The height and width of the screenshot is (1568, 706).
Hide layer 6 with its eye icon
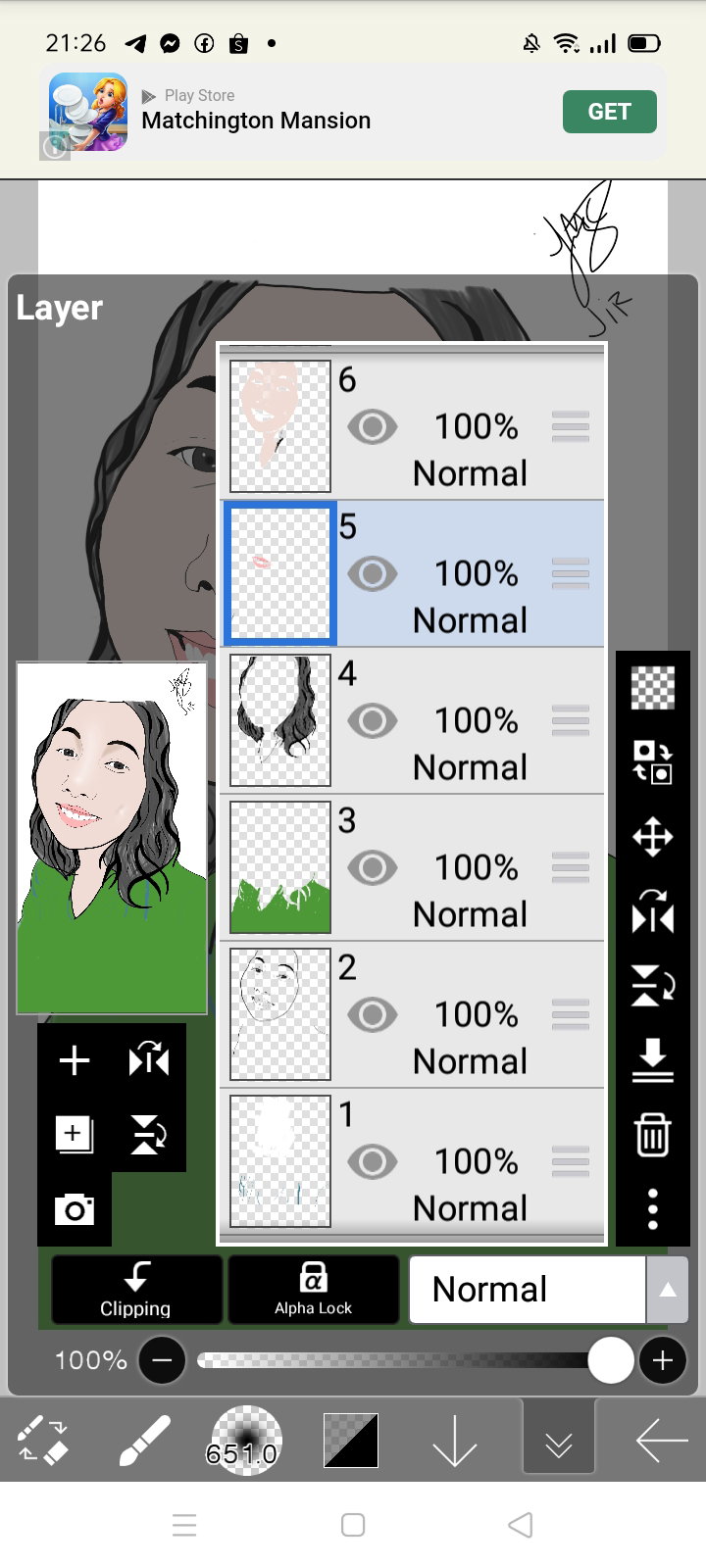pos(372,427)
